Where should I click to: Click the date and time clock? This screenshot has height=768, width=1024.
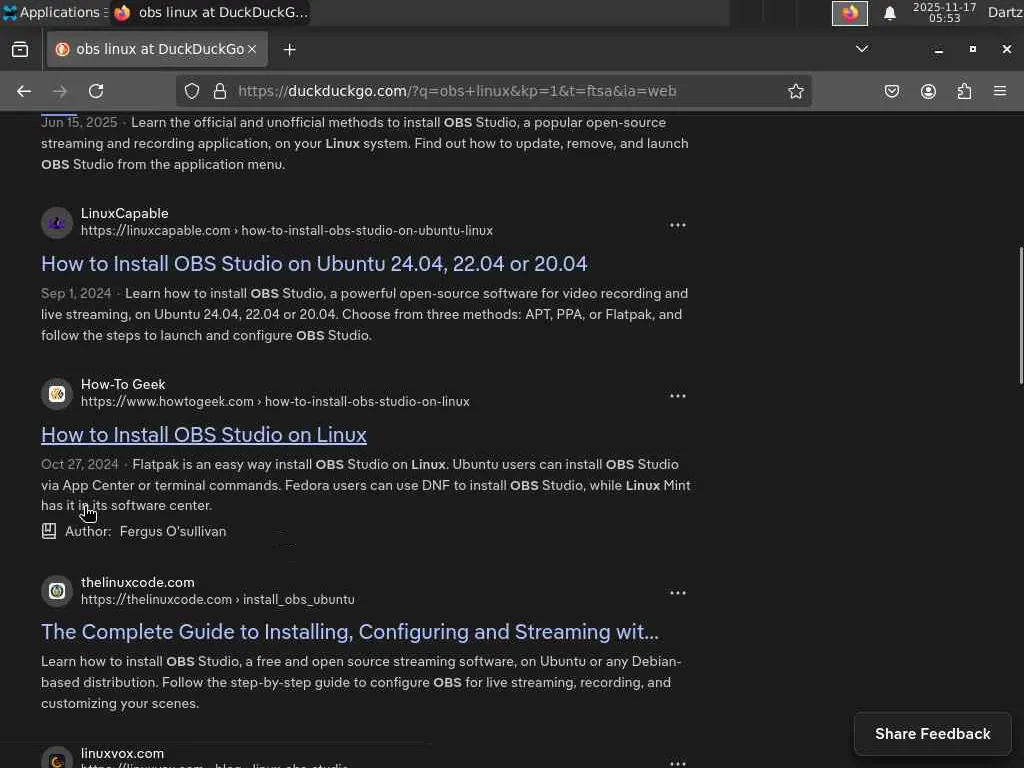tap(944, 12)
